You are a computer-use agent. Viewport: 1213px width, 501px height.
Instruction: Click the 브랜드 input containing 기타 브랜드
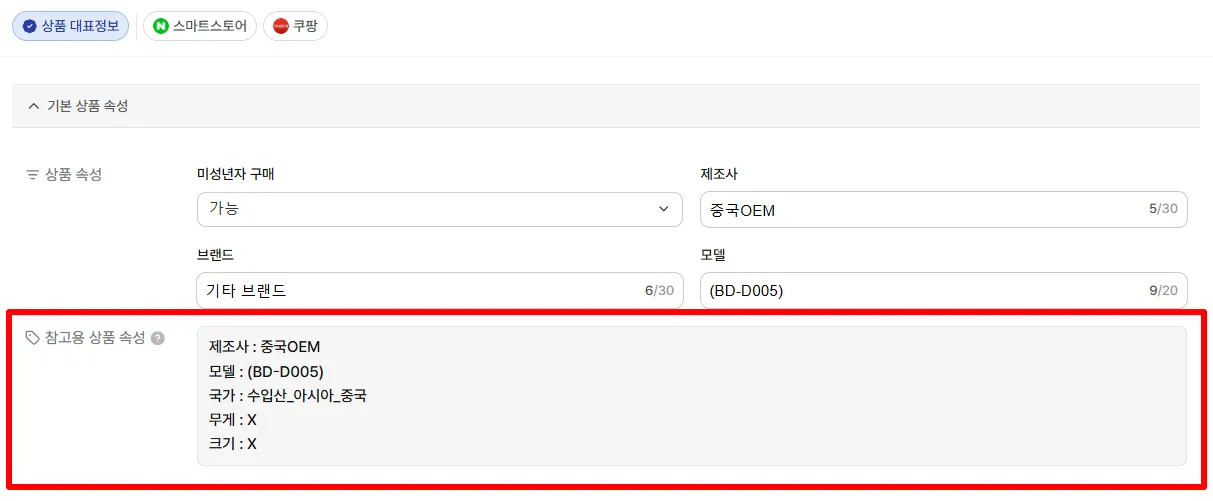point(440,291)
